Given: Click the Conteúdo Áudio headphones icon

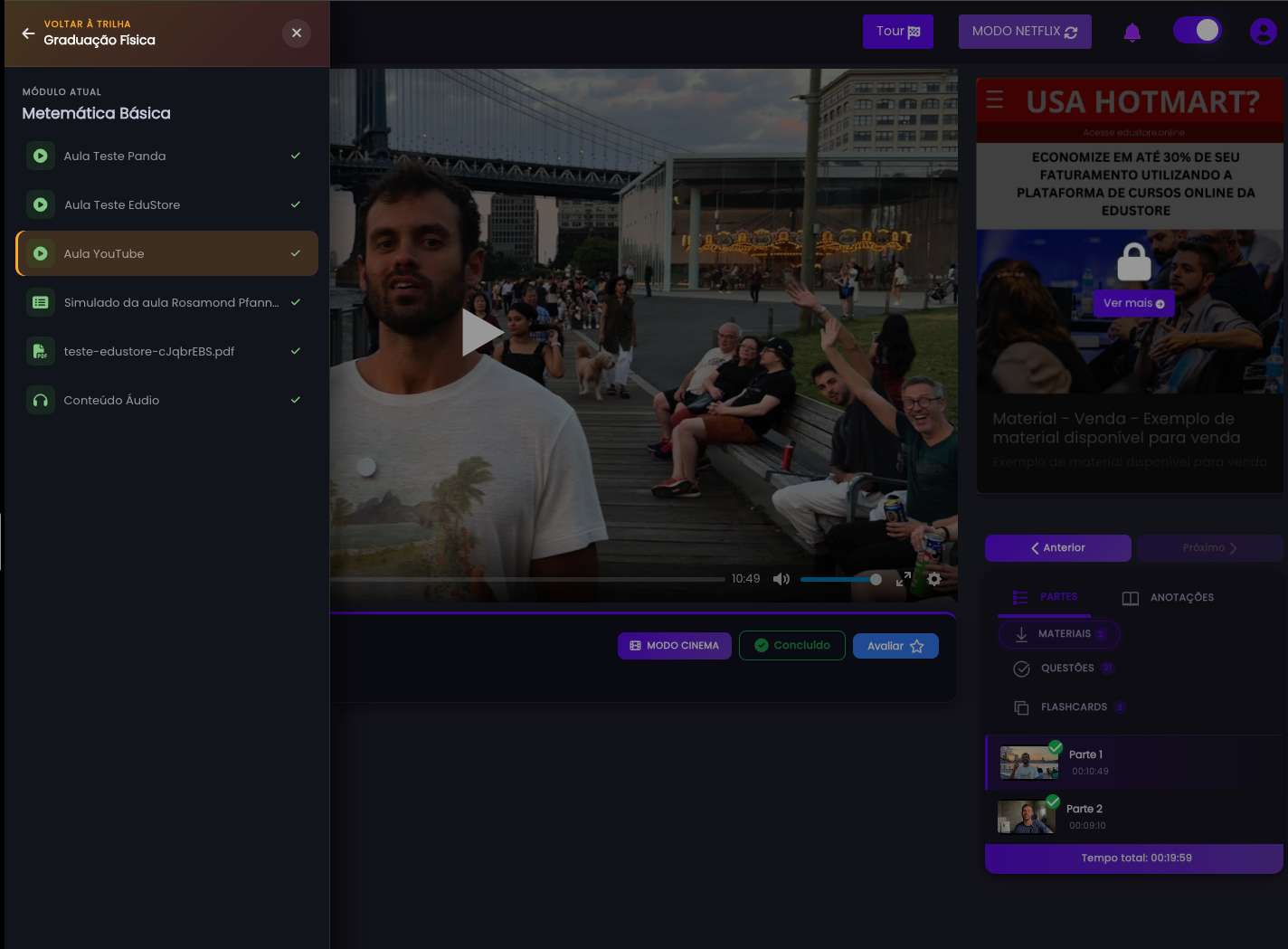Looking at the screenshot, I should [x=41, y=400].
